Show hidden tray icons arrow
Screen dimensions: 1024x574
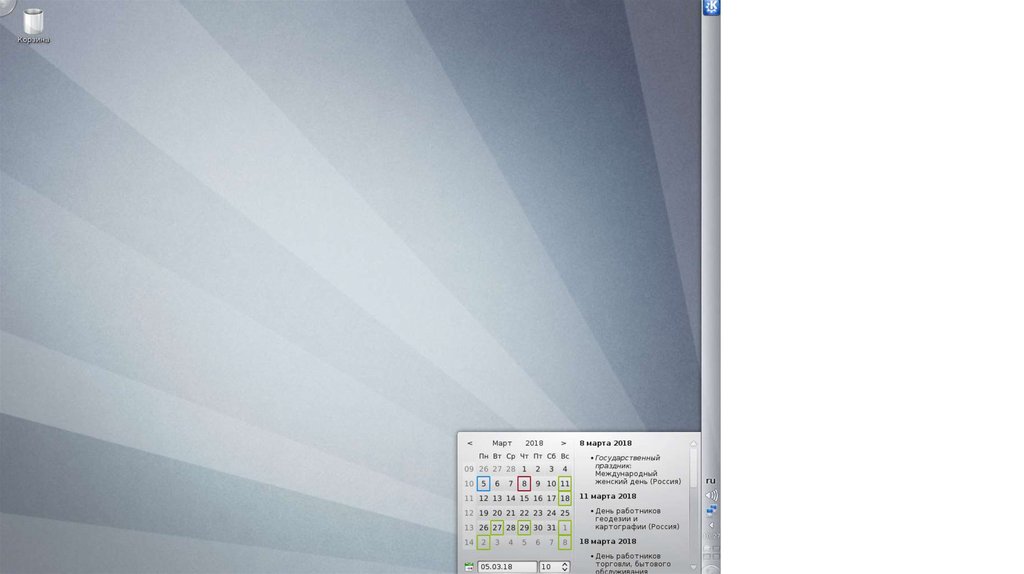point(711,525)
